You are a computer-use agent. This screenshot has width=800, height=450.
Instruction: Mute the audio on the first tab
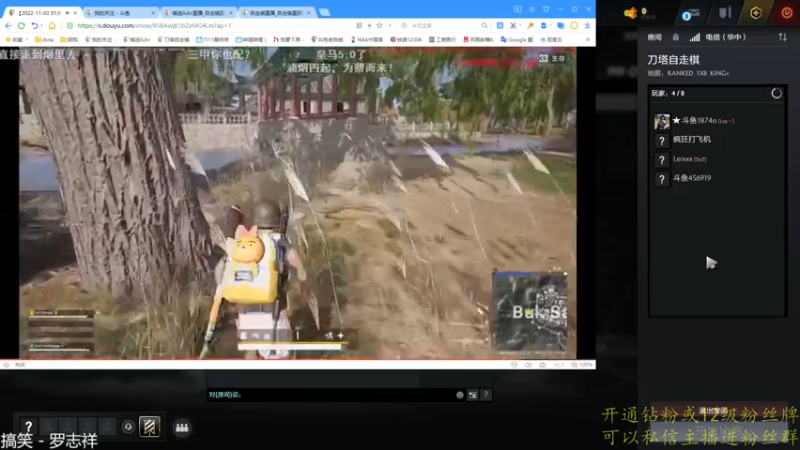tap(67, 12)
